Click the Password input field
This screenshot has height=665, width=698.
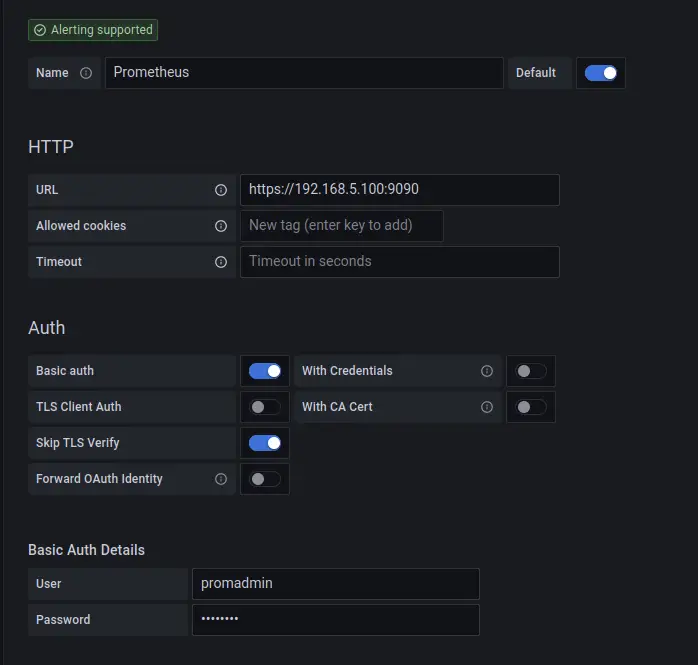pos(336,620)
